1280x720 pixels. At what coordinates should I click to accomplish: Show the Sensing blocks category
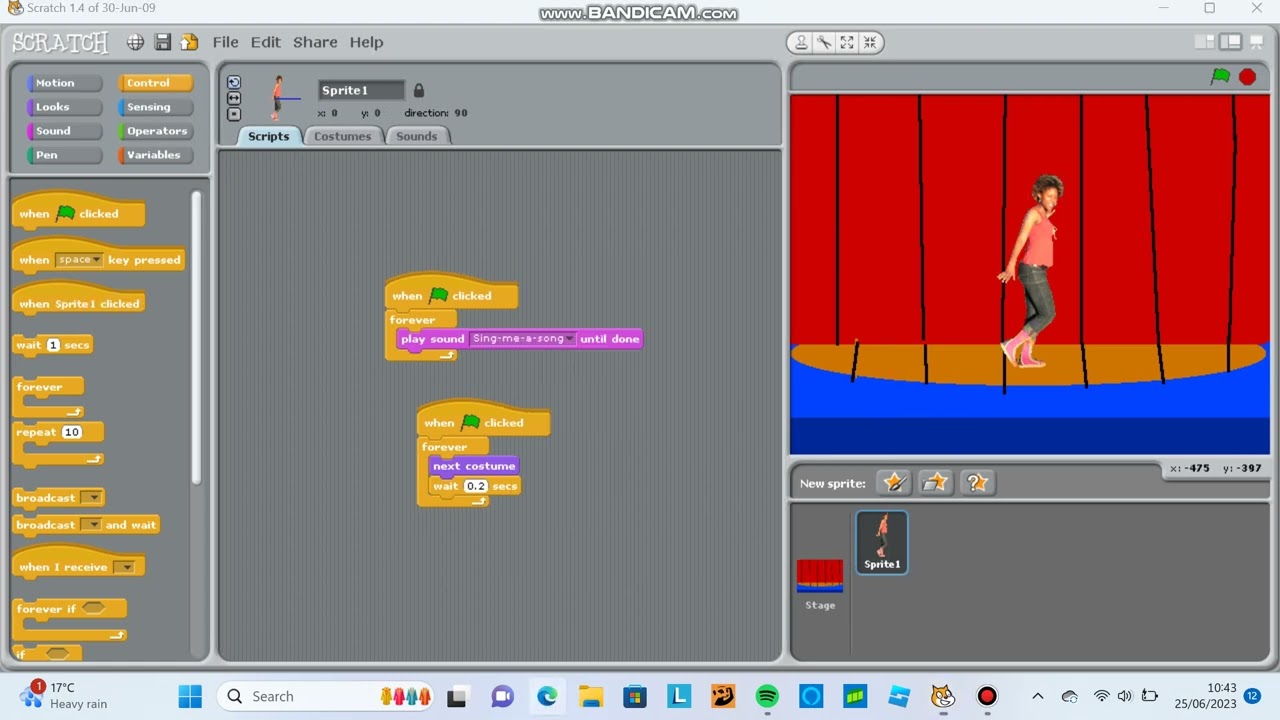155,107
